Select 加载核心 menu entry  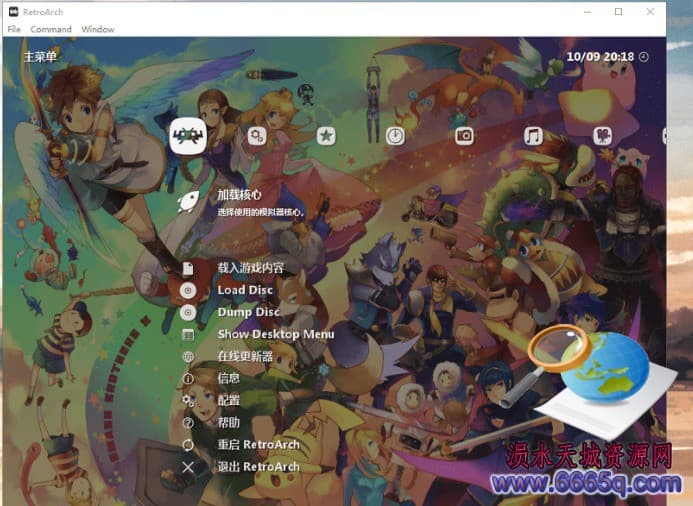239,195
